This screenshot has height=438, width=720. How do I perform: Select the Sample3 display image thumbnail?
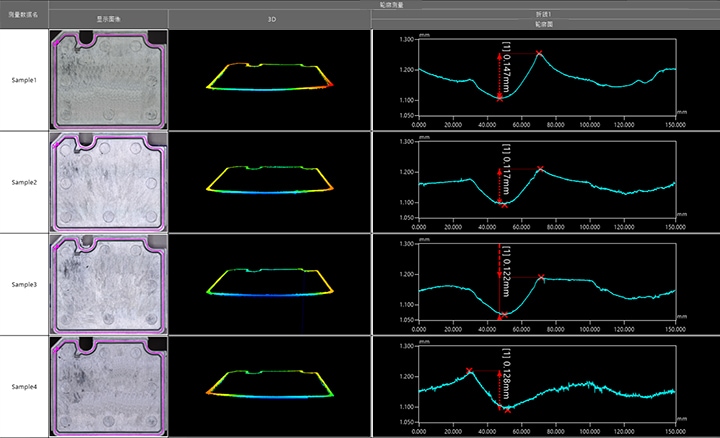tap(108, 284)
